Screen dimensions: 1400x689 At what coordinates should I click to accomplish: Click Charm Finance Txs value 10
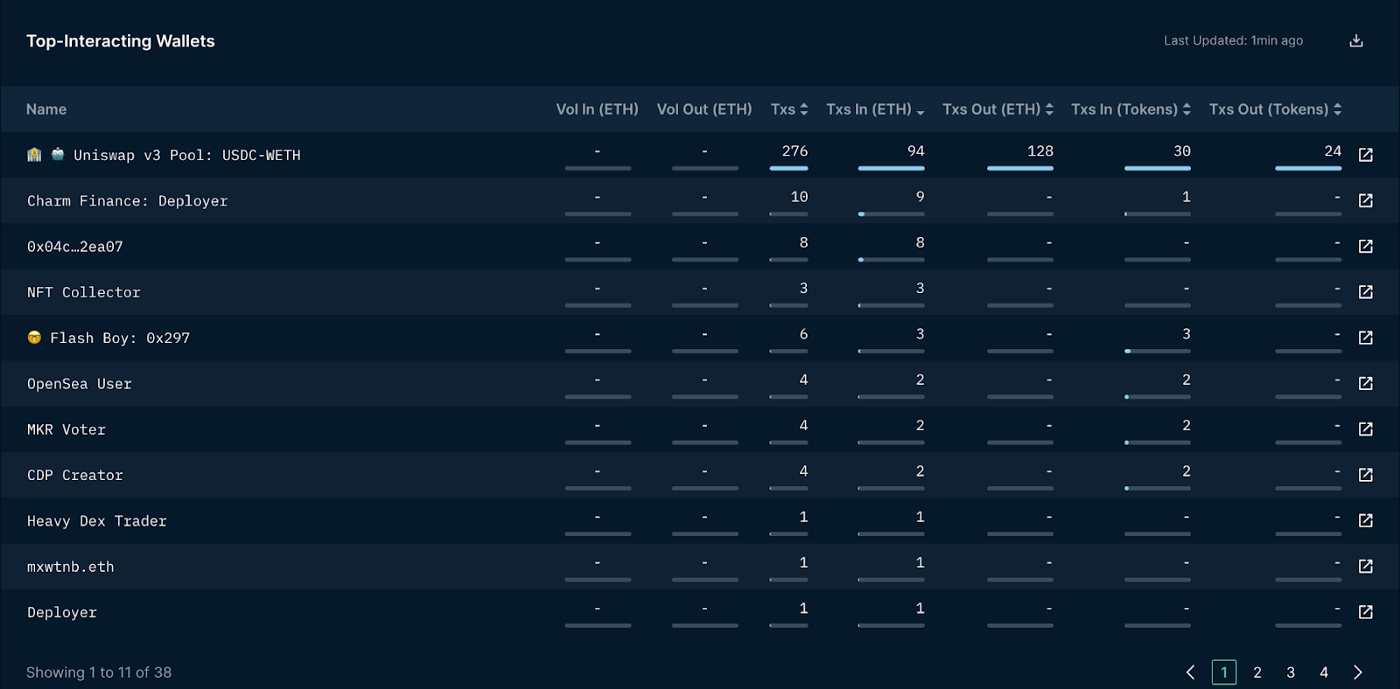799,197
